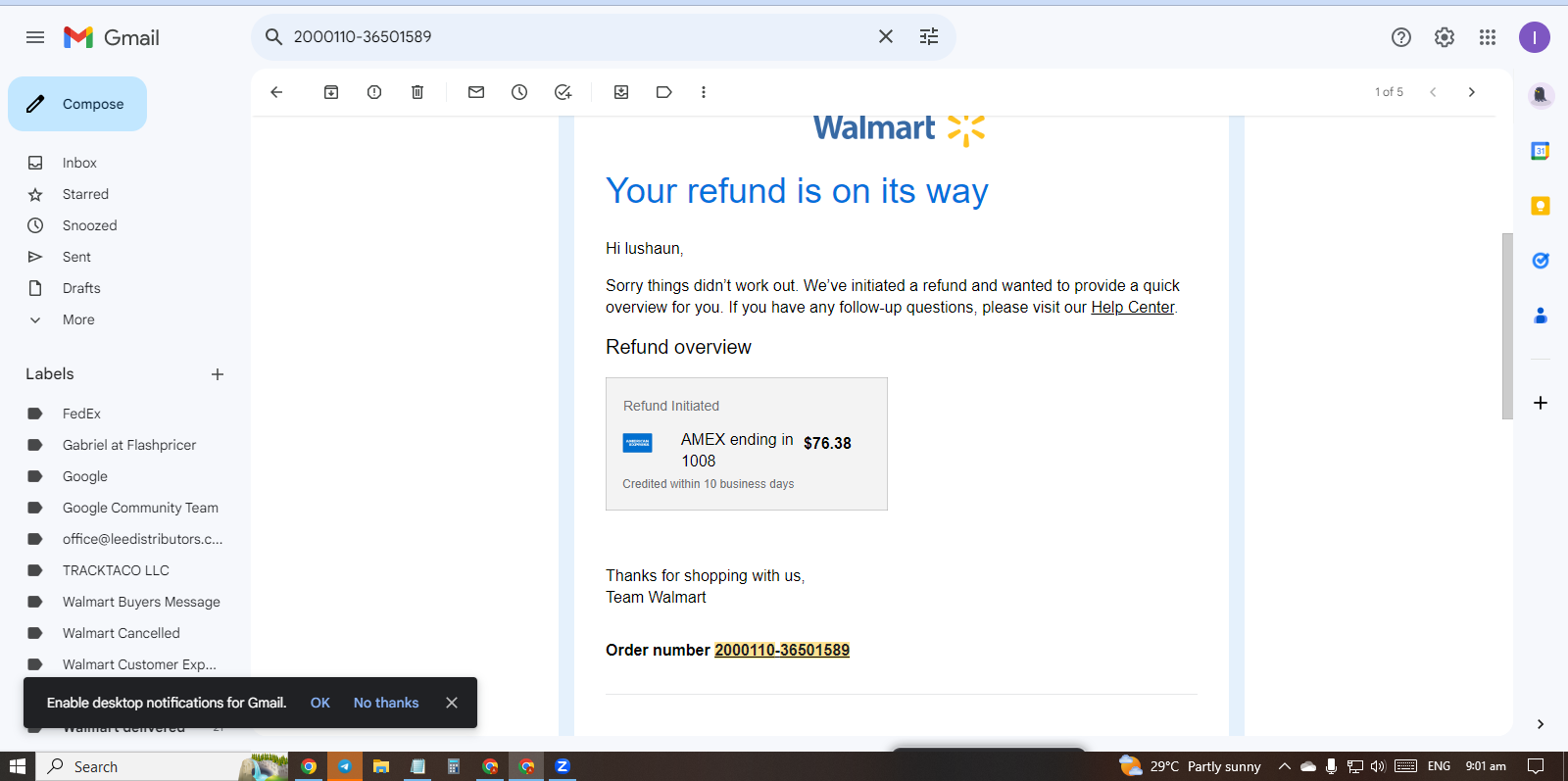Viewport: 1568px width, 781px height.
Task: Show hidden system tray icons
Action: pos(1285,766)
